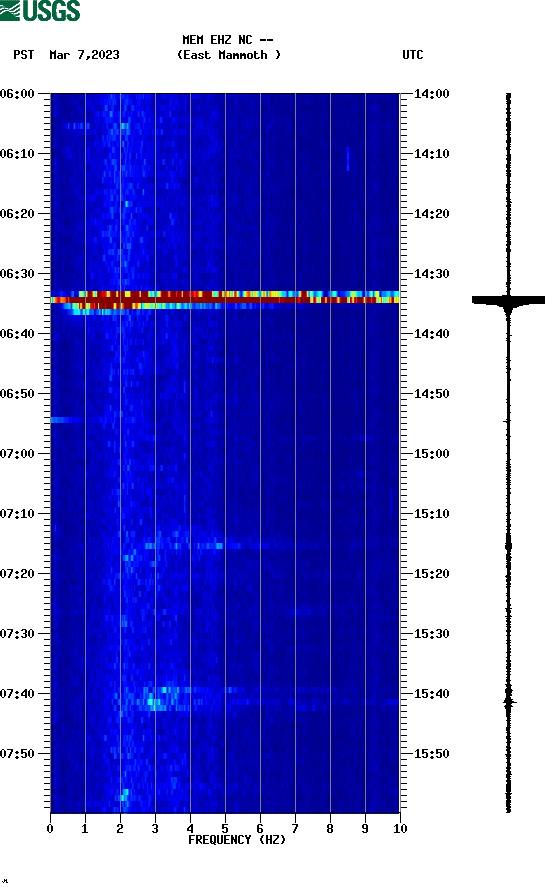Click the '7' frequency axis tick label
The width and height of the screenshot is (552, 892).
point(295,829)
